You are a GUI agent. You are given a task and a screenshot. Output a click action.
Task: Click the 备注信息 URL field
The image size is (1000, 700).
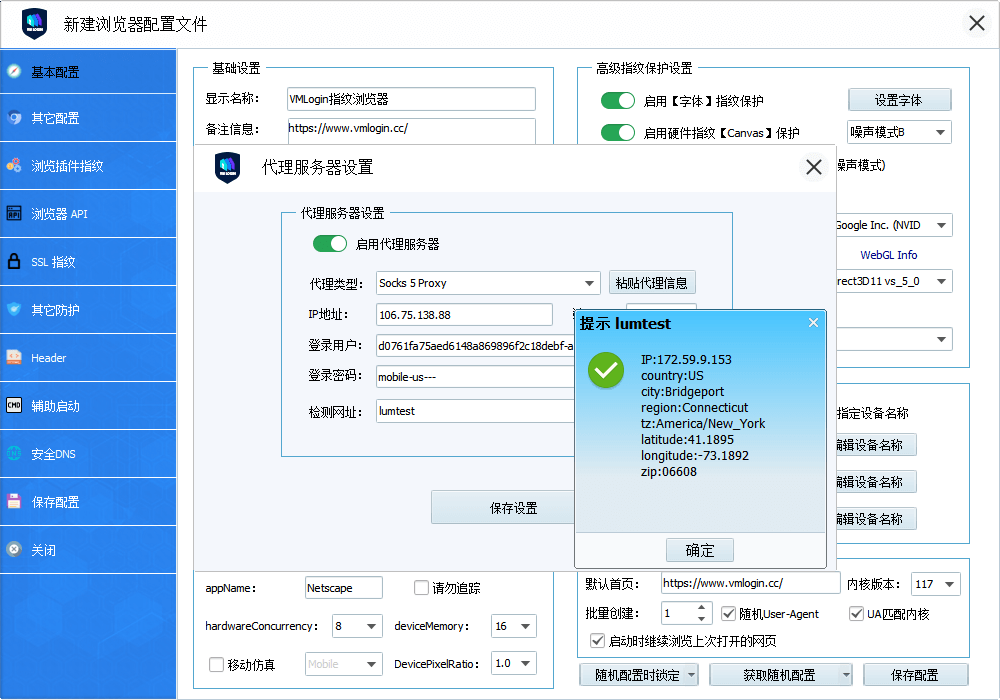411,129
